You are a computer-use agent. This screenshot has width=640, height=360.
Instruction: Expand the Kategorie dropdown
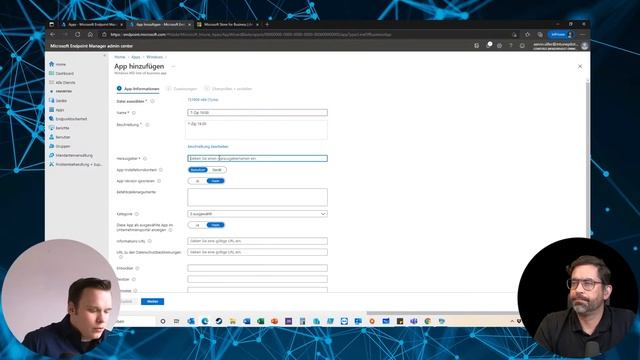[257, 214]
